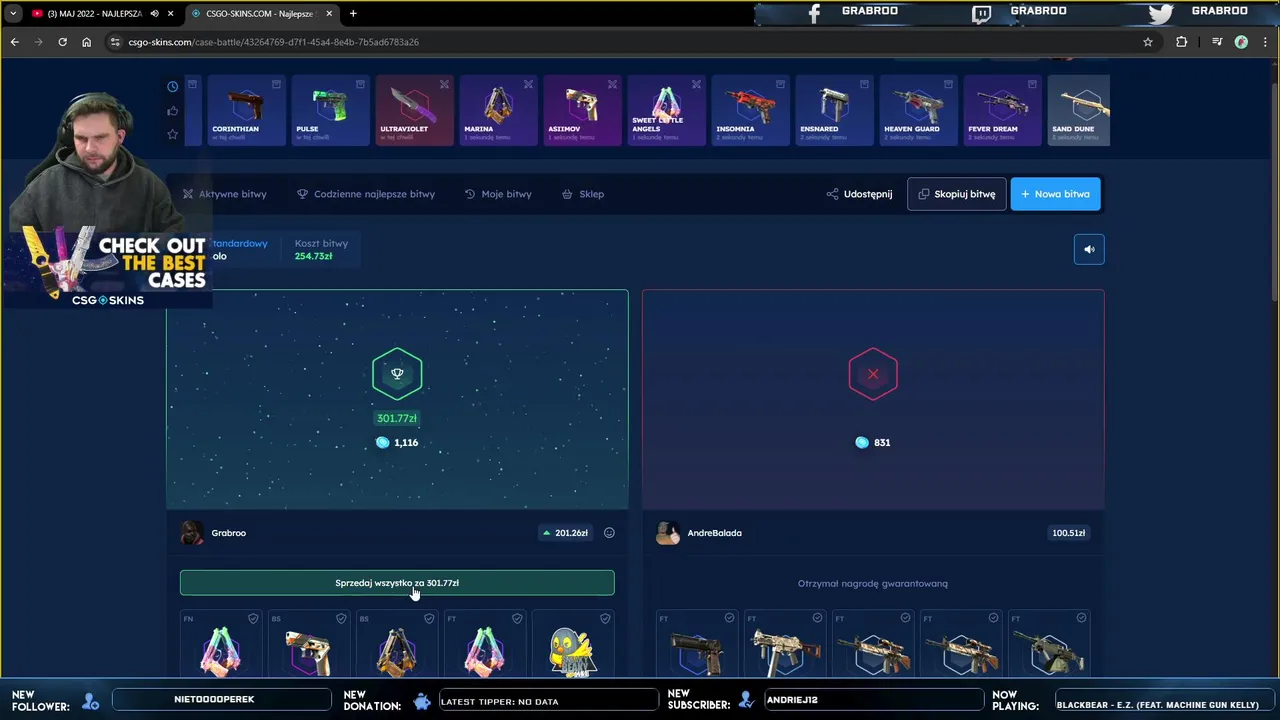This screenshot has width=1280, height=720.
Task: Click Grabroo's 201.26zł profit badge
Action: (x=565, y=533)
